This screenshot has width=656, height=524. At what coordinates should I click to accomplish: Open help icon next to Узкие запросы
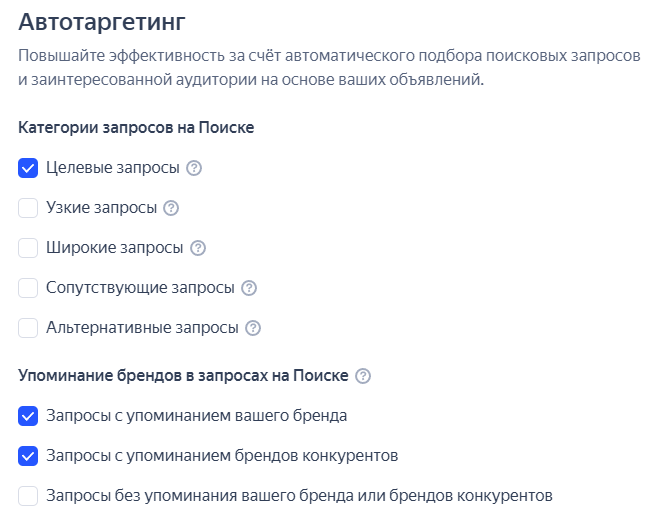click(171, 208)
